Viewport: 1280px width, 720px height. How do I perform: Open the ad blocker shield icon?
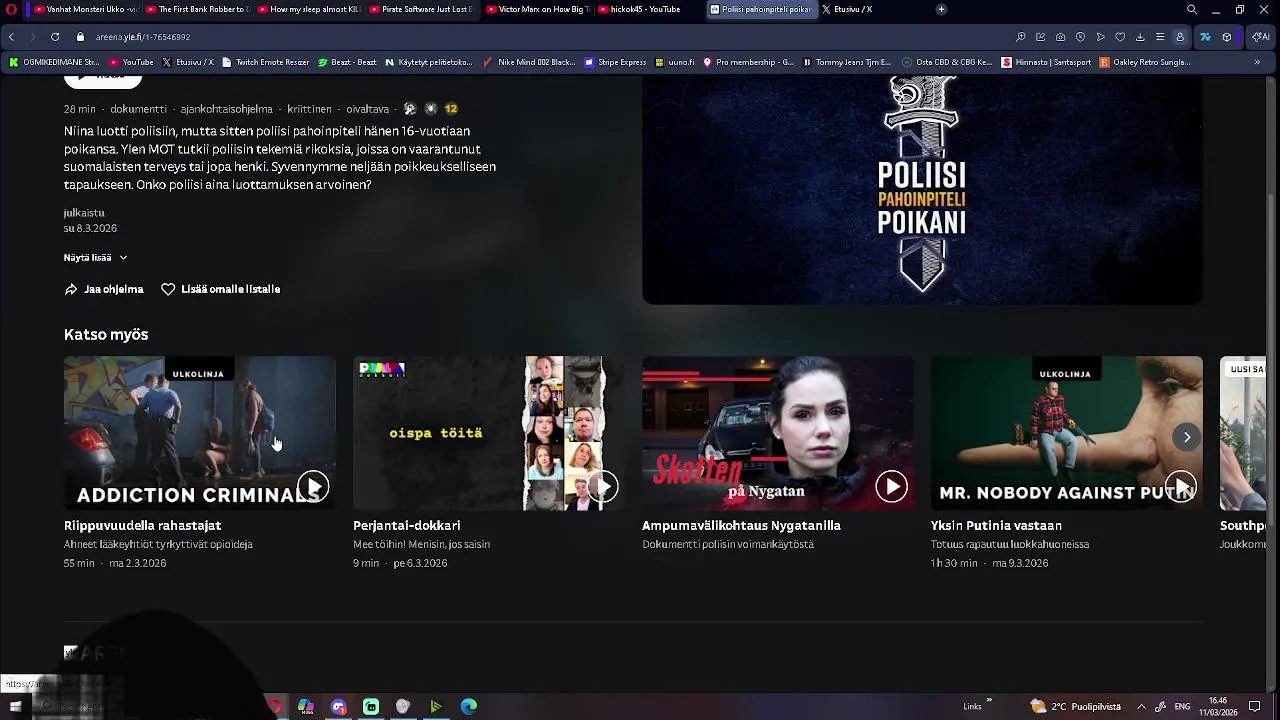(1080, 37)
